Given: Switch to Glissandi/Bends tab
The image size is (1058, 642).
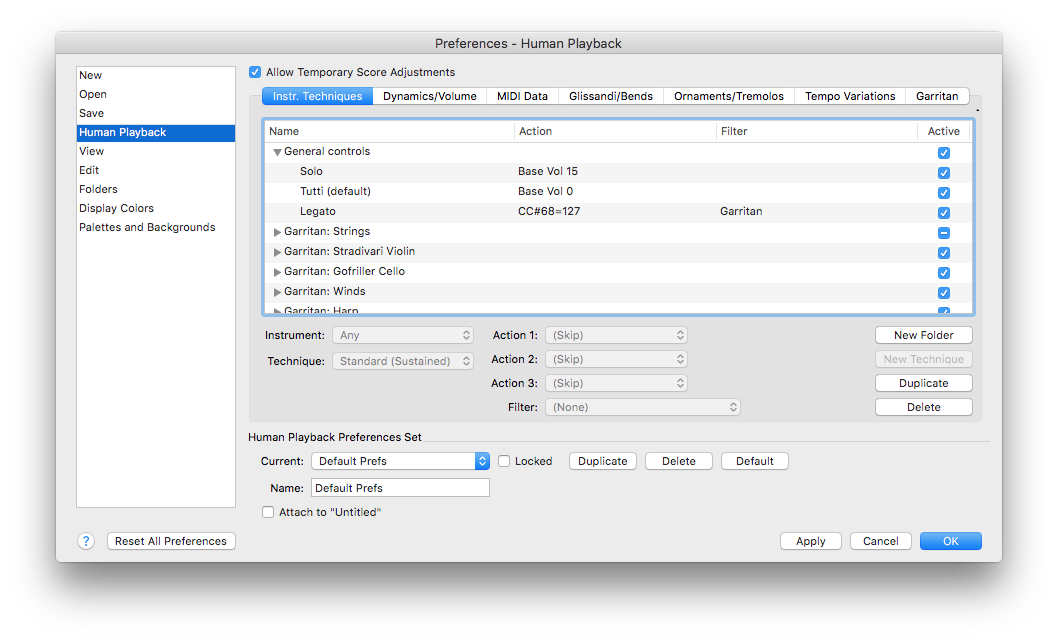Looking at the screenshot, I should click(x=611, y=96).
